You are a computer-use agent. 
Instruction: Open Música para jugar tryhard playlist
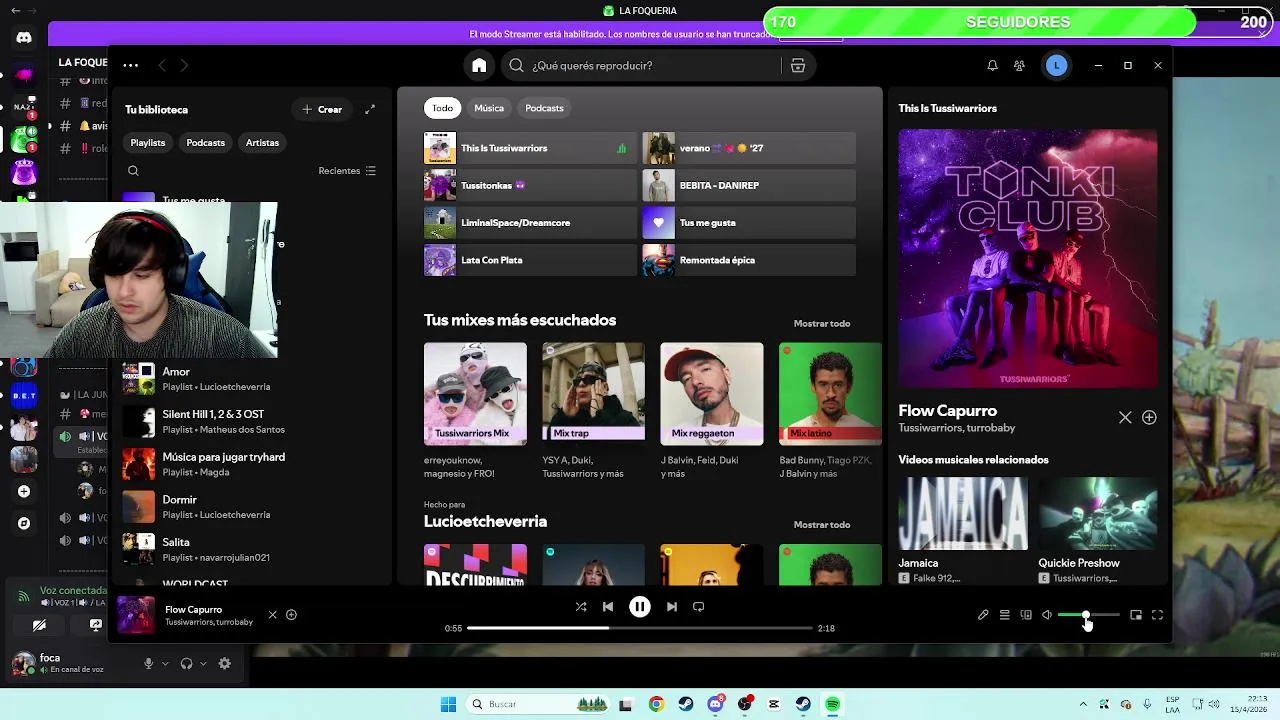pyautogui.click(x=253, y=464)
